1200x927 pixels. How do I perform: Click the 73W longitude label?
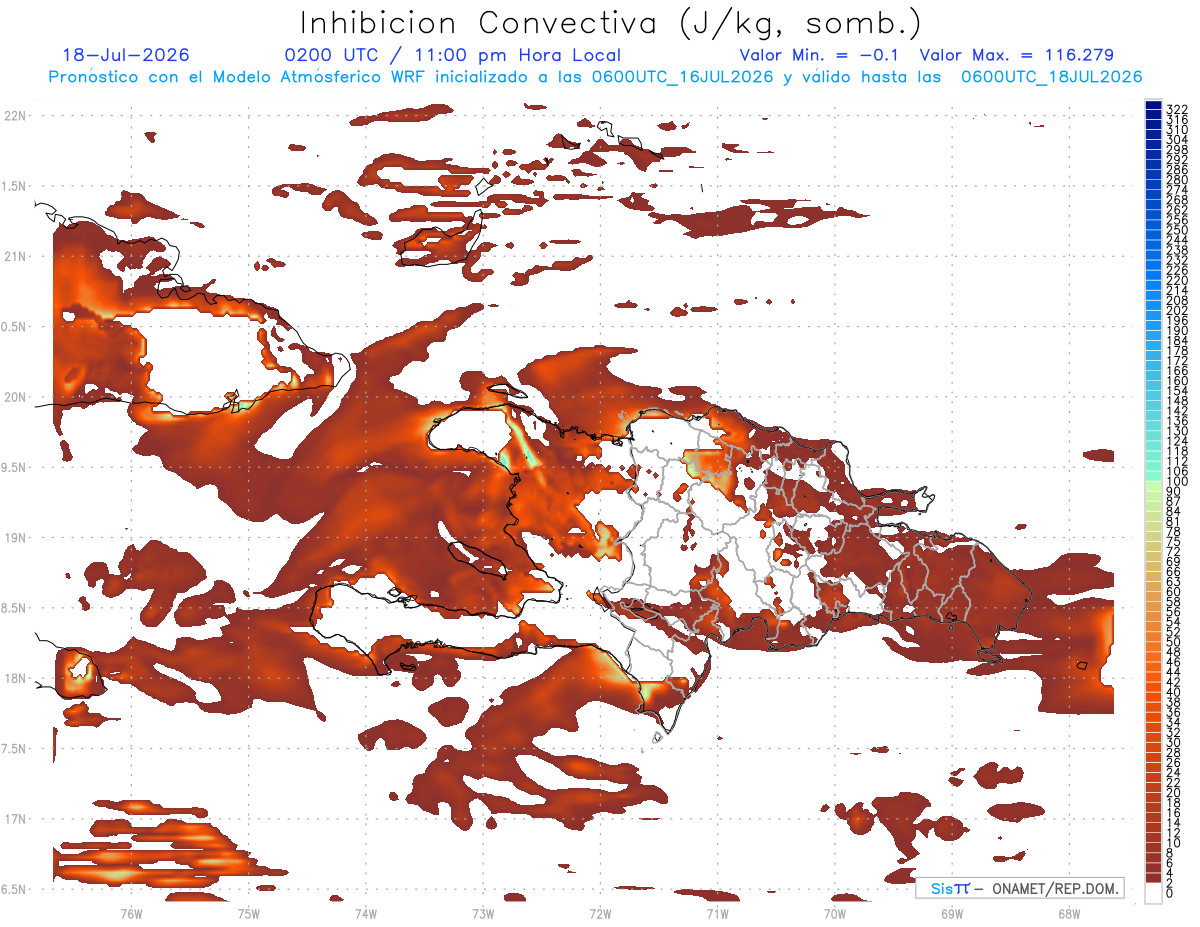point(482,913)
